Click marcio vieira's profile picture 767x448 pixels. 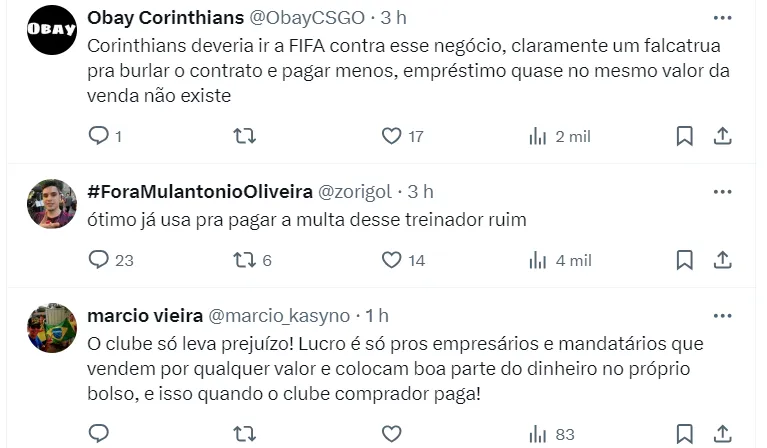(x=51, y=328)
